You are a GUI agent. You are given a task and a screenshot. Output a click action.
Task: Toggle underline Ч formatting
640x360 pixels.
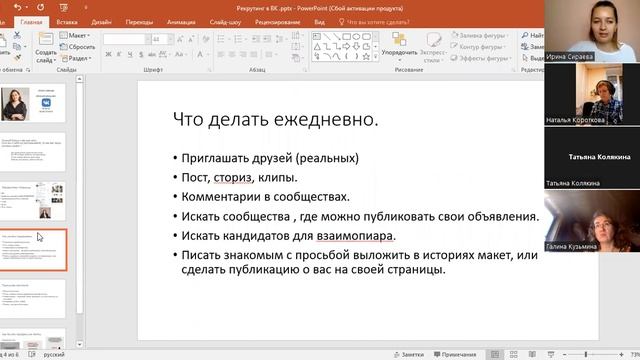pyautogui.click(x=130, y=54)
